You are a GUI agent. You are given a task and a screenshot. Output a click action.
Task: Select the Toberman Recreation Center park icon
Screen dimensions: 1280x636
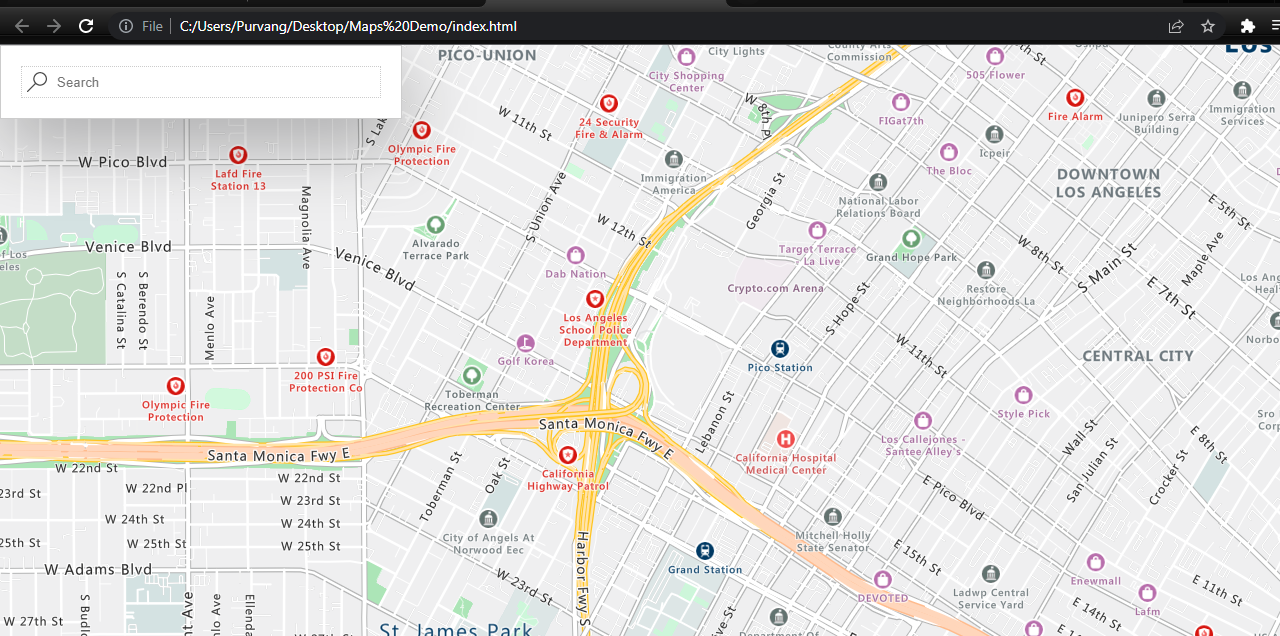[472, 376]
